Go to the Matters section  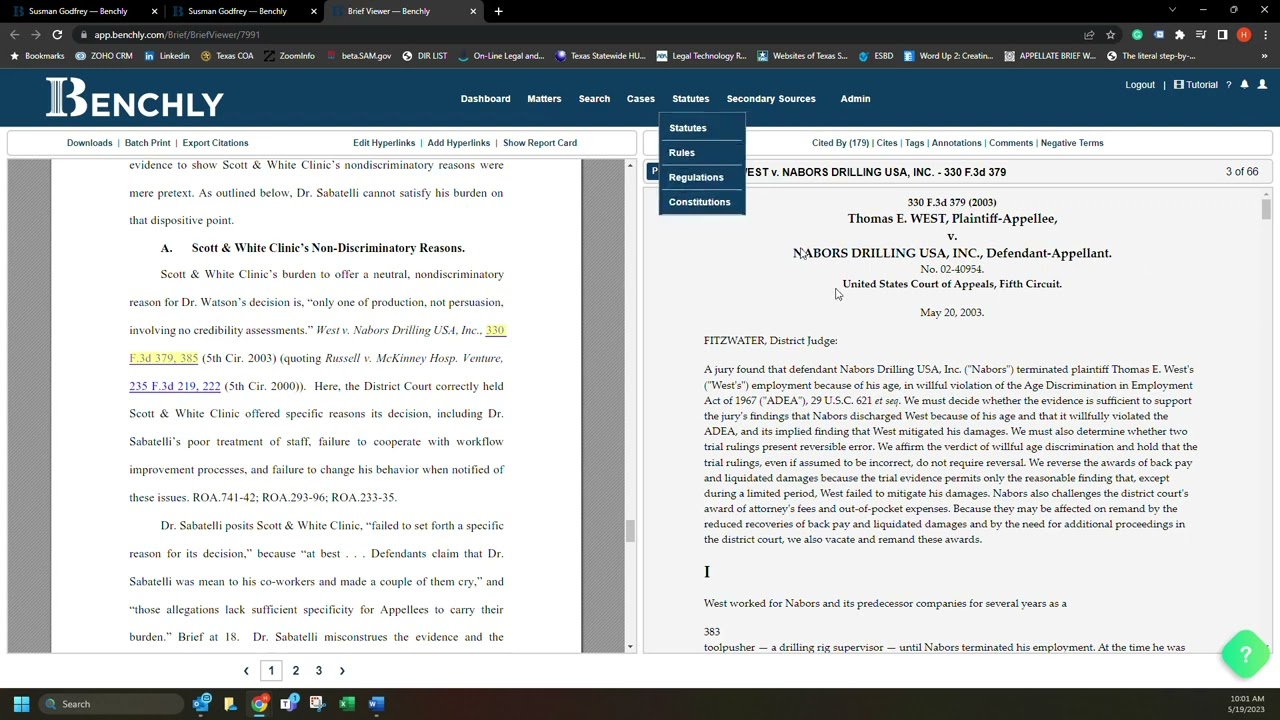(x=544, y=99)
